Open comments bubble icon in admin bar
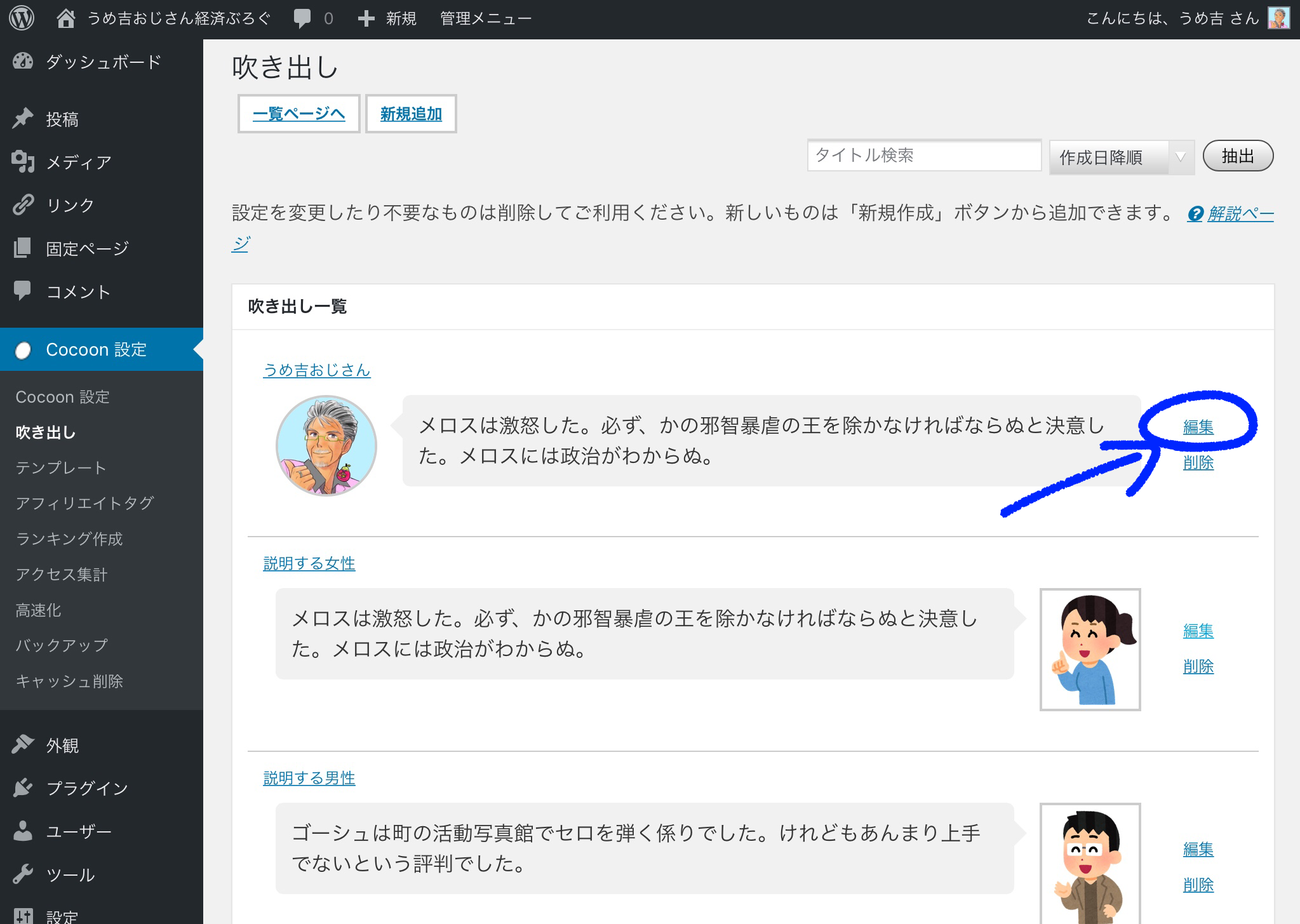Viewport: 1300px width, 924px height. (x=302, y=18)
